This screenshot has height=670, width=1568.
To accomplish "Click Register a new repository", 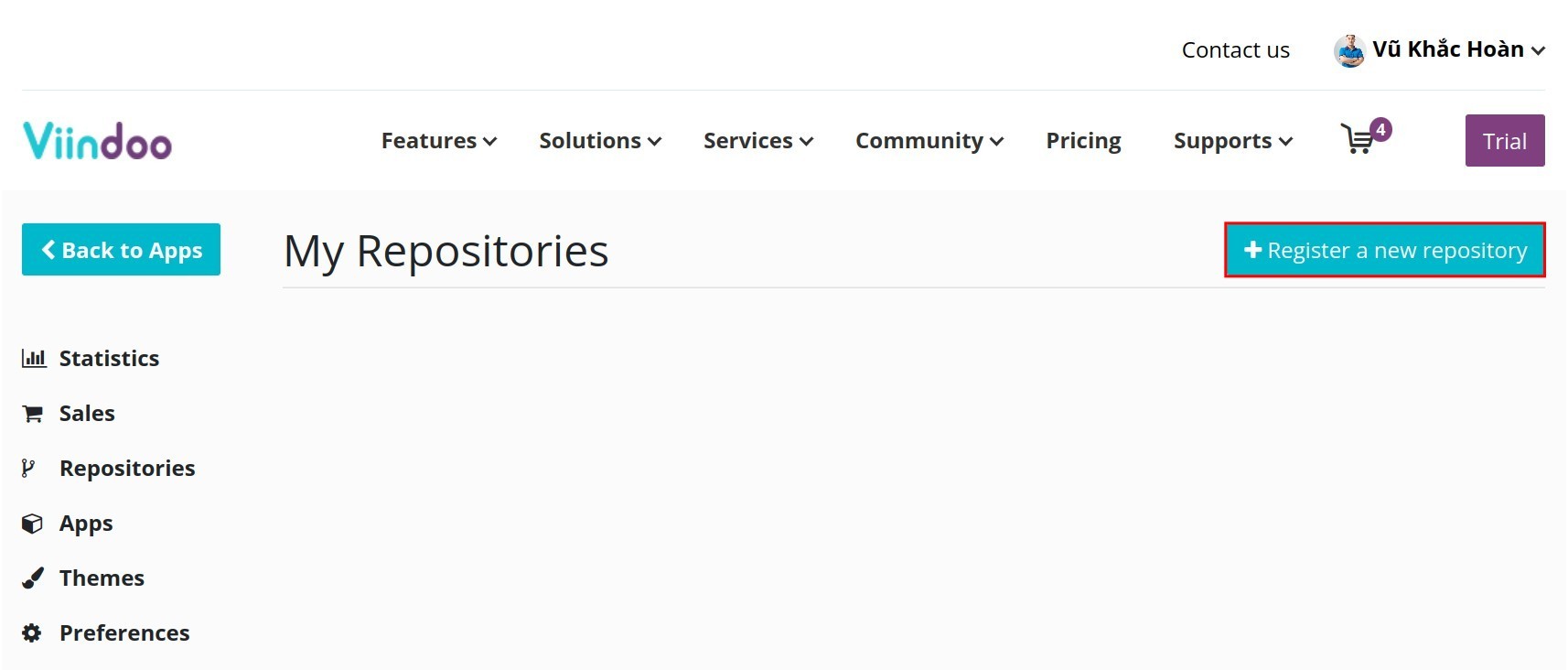I will 1385,250.
